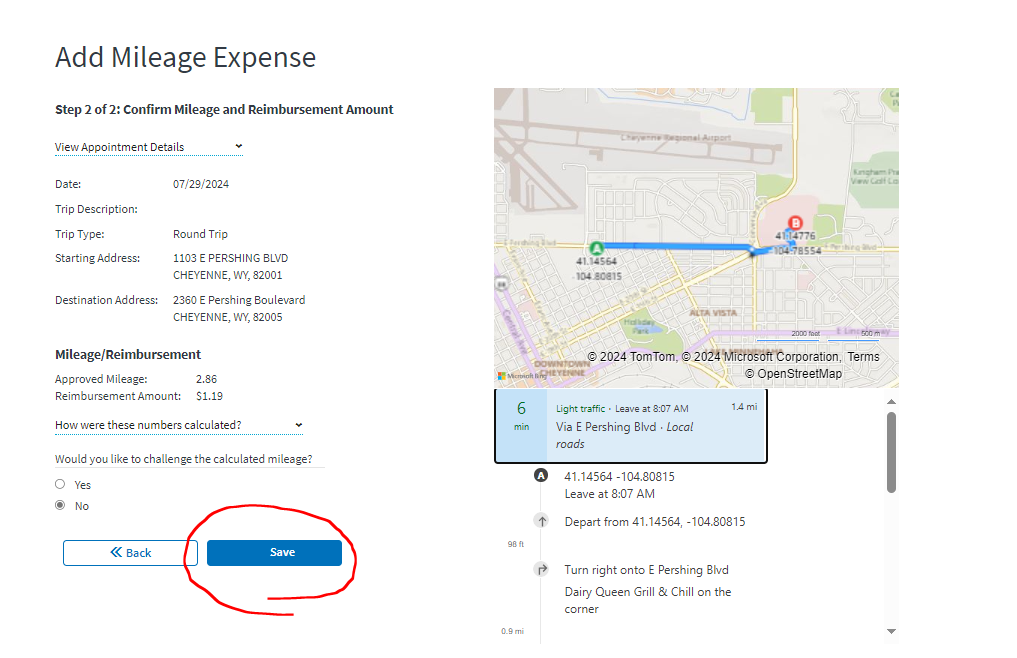This screenshot has width=1017, height=658.
Task: Click the Microsoft Bing logo on map
Action: click(520, 376)
